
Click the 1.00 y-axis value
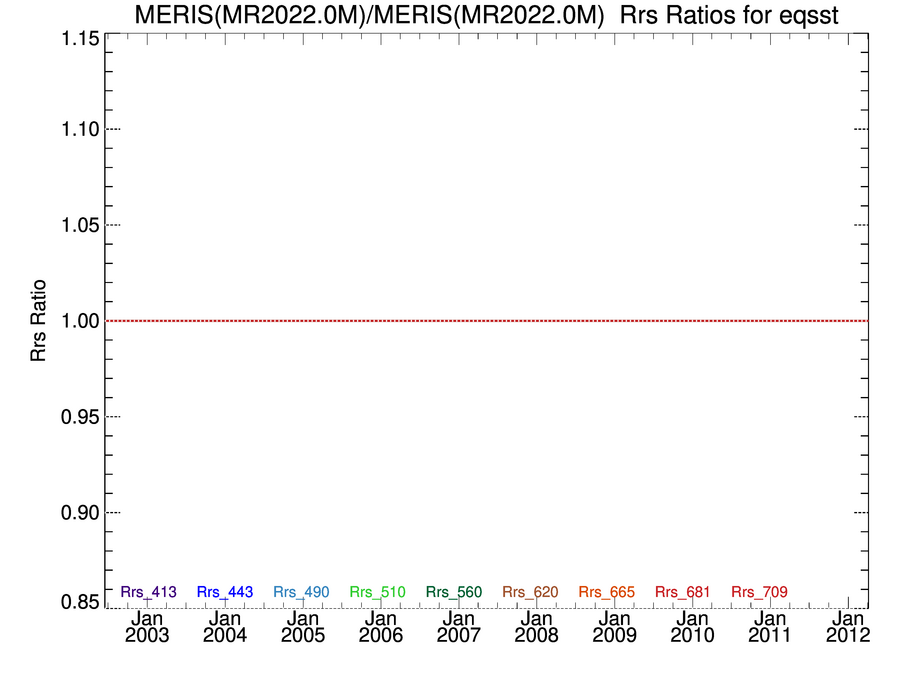click(x=80, y=321)
